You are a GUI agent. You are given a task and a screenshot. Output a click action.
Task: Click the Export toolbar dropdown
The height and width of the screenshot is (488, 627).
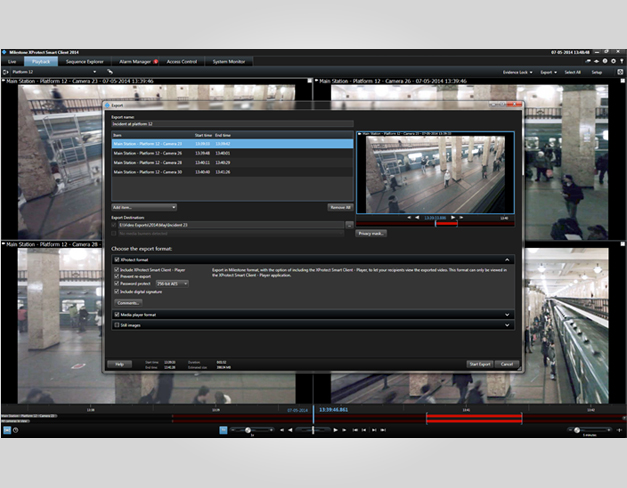tap(548, 72)
